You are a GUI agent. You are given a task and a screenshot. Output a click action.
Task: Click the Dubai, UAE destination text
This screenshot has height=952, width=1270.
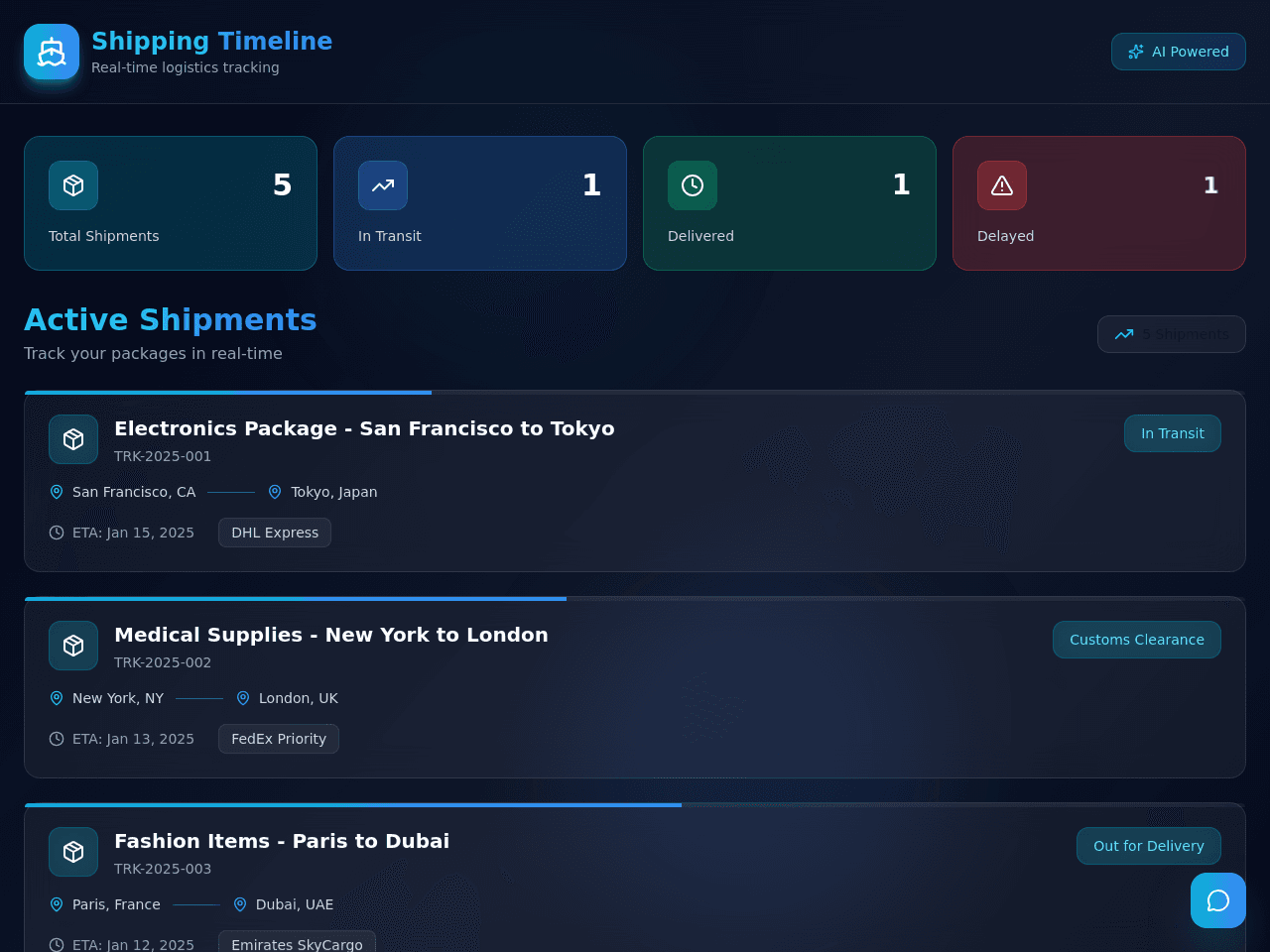coord(295,904)
